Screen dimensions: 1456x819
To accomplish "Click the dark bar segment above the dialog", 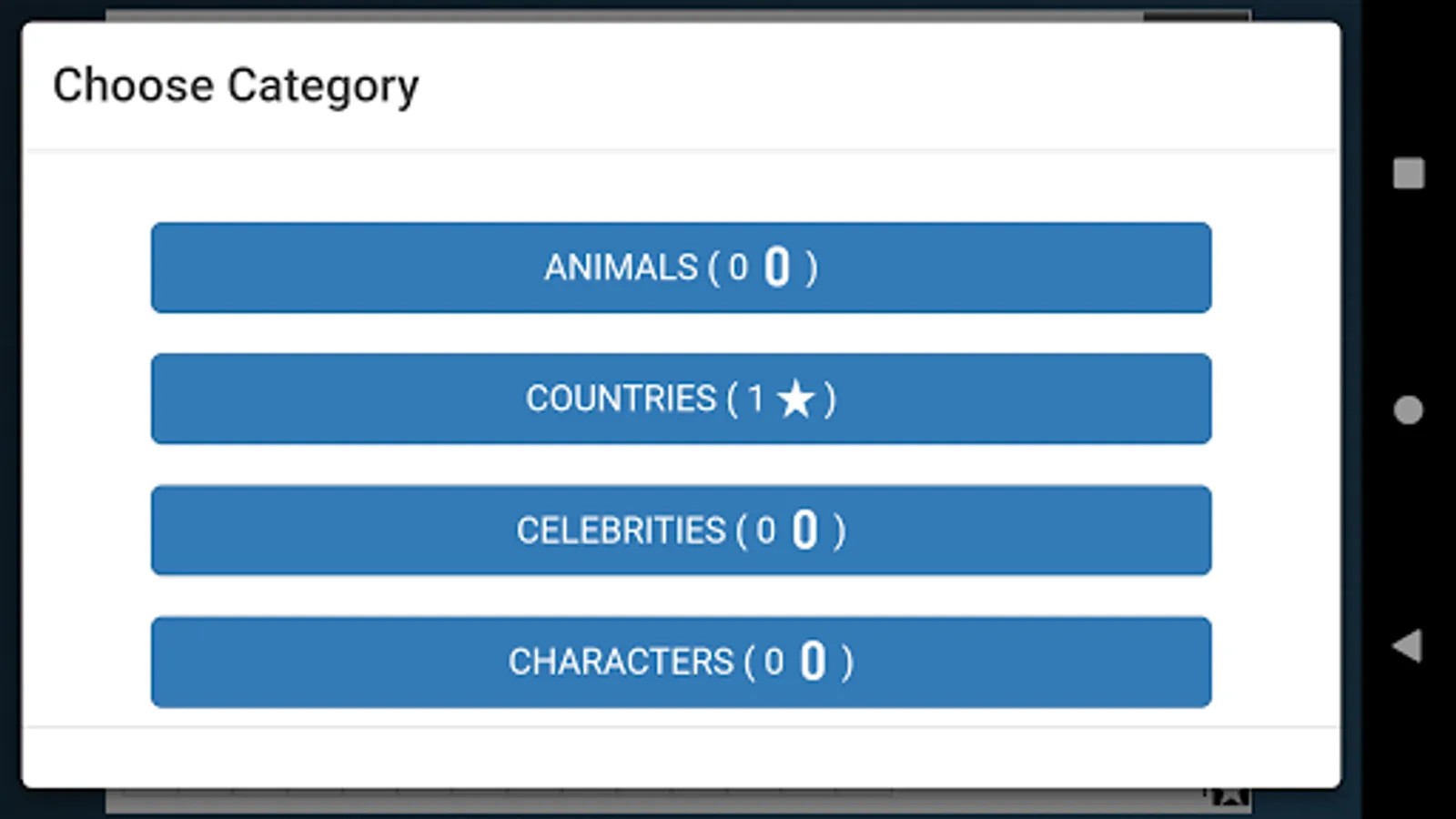I will point(1197,15).
